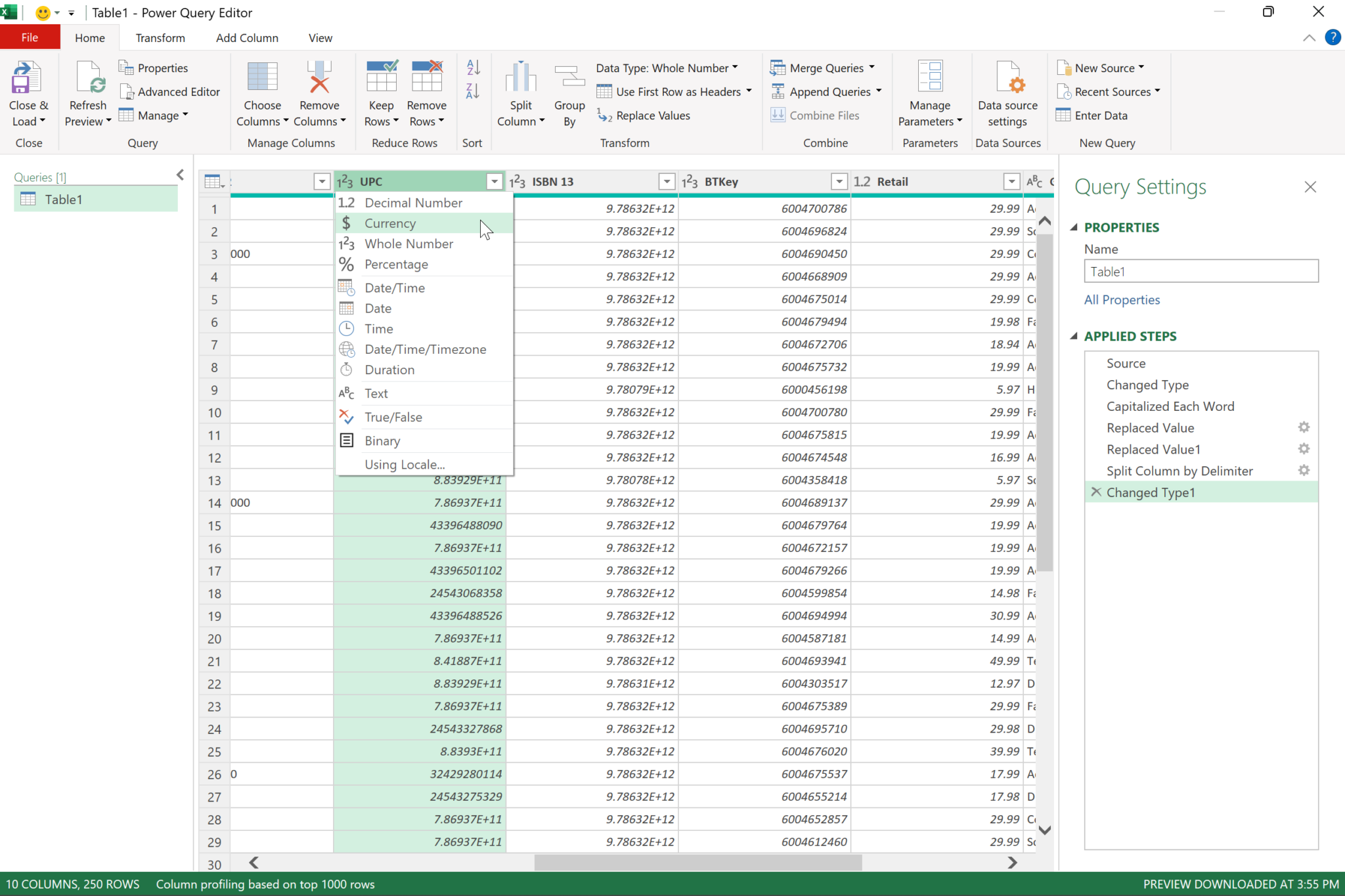This screenshot has width=1345, height=896.
Task: Click the Merge Queries icon
Action: pyautogui.click(x=778, y=67)
